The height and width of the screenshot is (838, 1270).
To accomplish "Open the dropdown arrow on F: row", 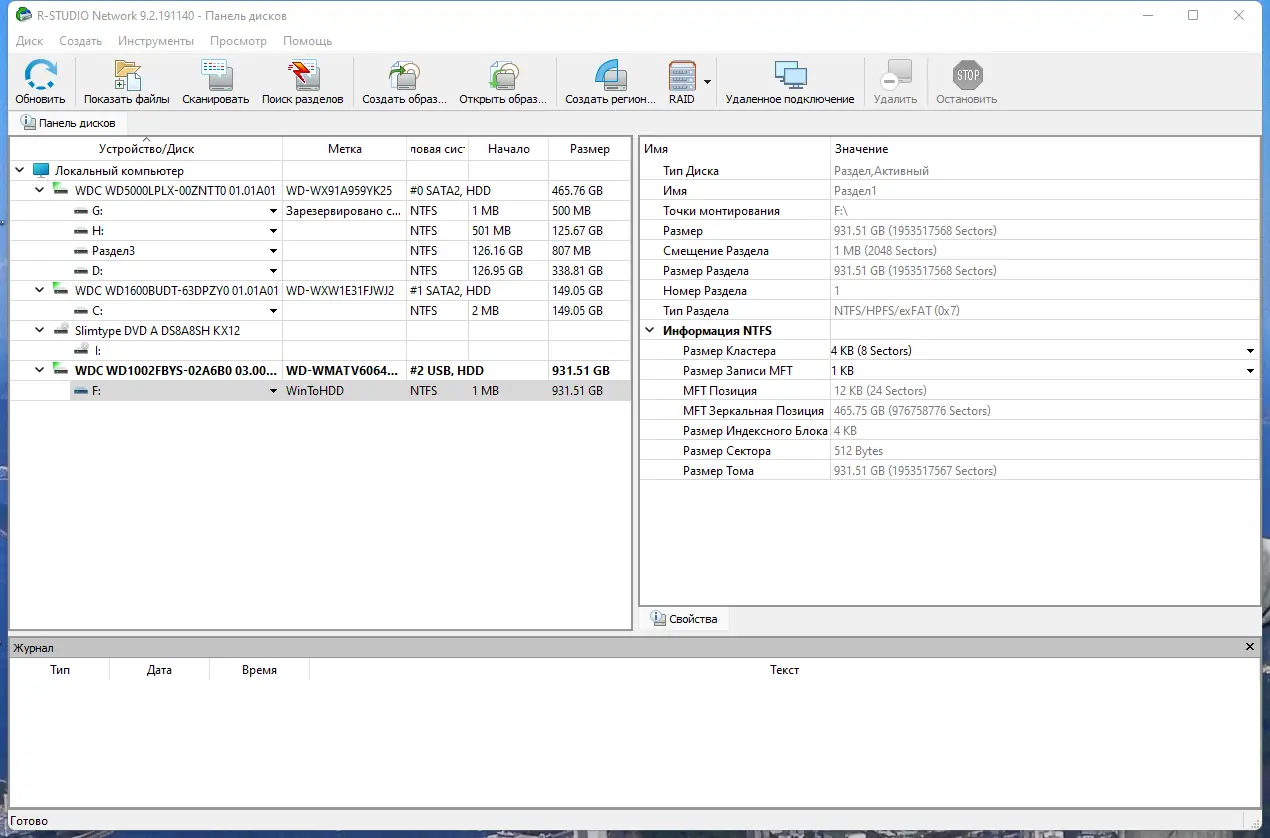I will pyautogui.click(x=273, y=391).
